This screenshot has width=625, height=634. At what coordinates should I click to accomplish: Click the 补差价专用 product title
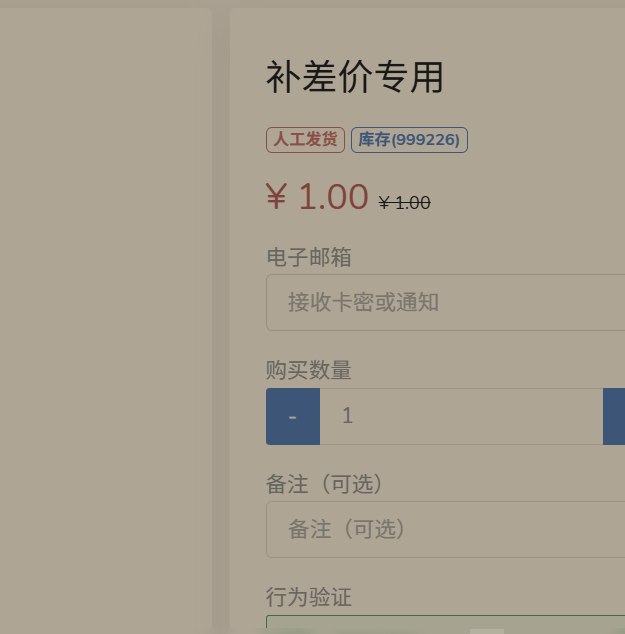pyautogui.click(x=355, y=77)
